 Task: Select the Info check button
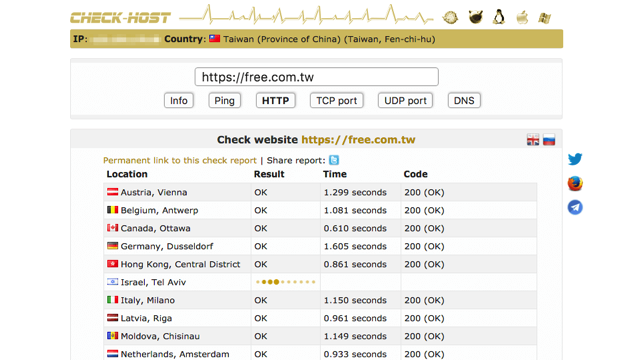pos(179,100)
